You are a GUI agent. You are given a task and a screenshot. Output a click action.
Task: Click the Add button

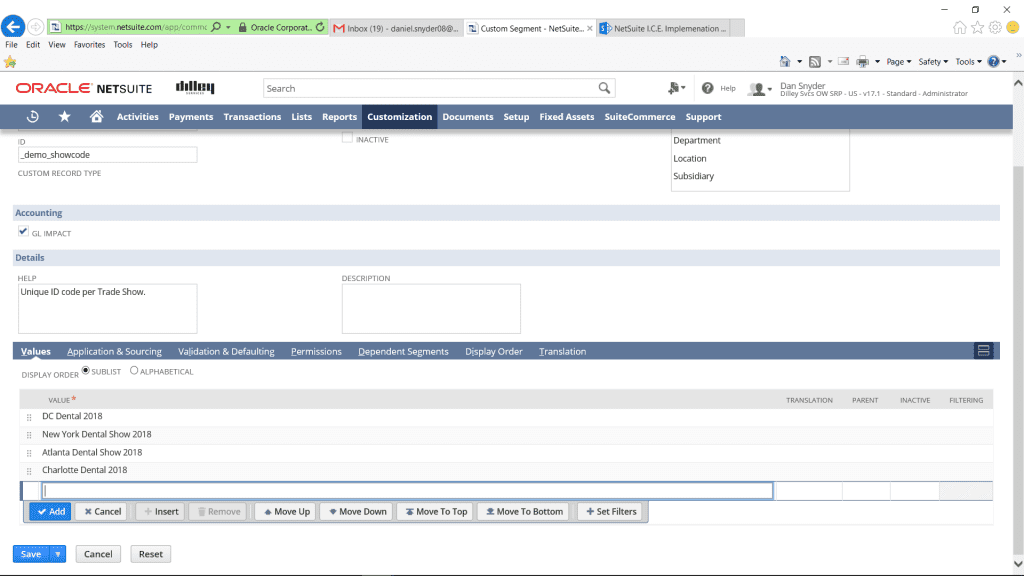pos(50,511)
